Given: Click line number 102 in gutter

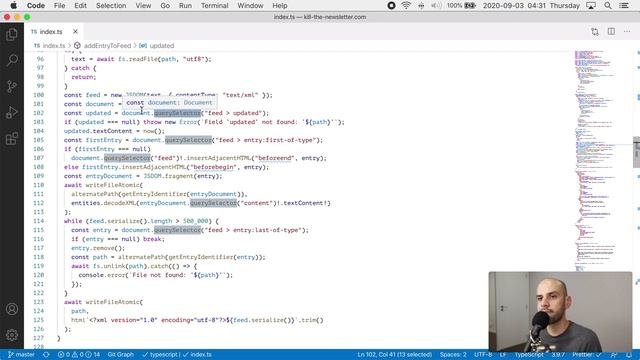Looking at the screenshot, I should pos(39,113).
